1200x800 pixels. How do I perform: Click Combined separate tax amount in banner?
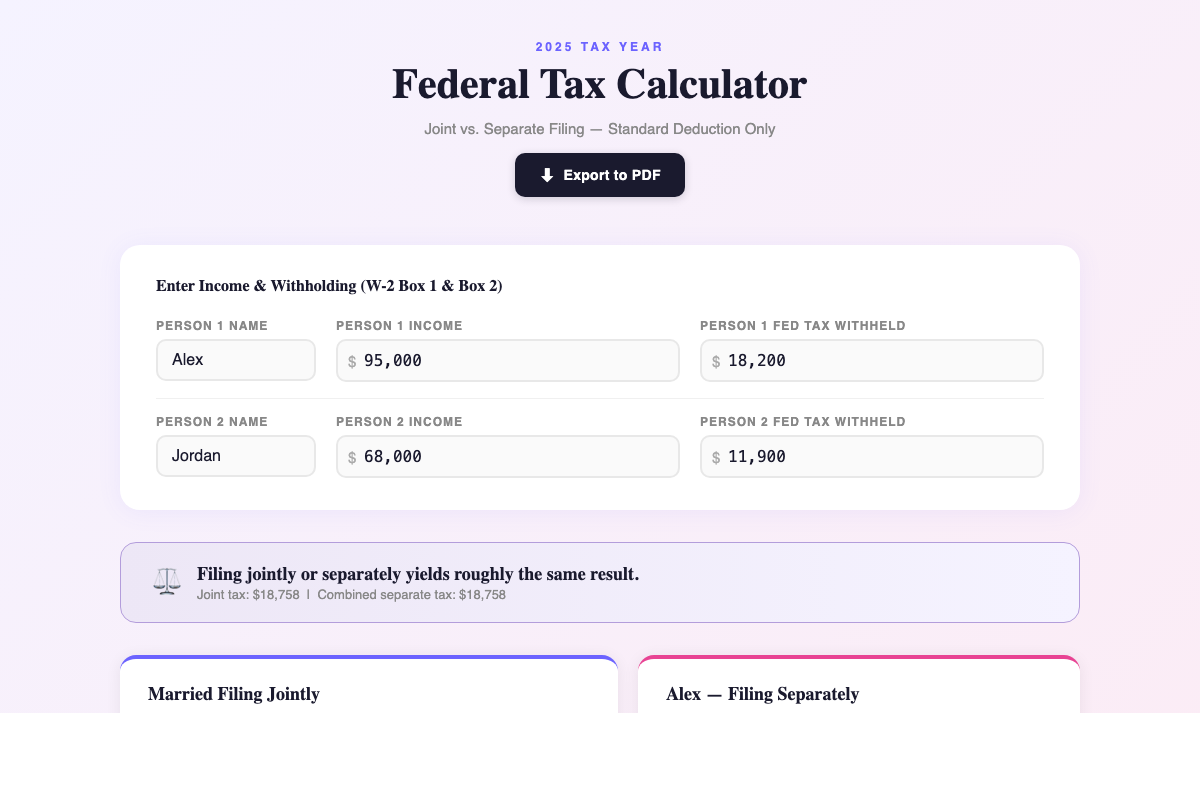click(x=412, y=594)
